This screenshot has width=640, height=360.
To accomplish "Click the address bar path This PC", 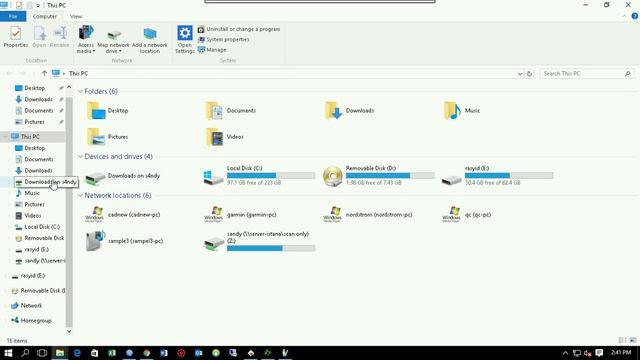I will 78,73.
